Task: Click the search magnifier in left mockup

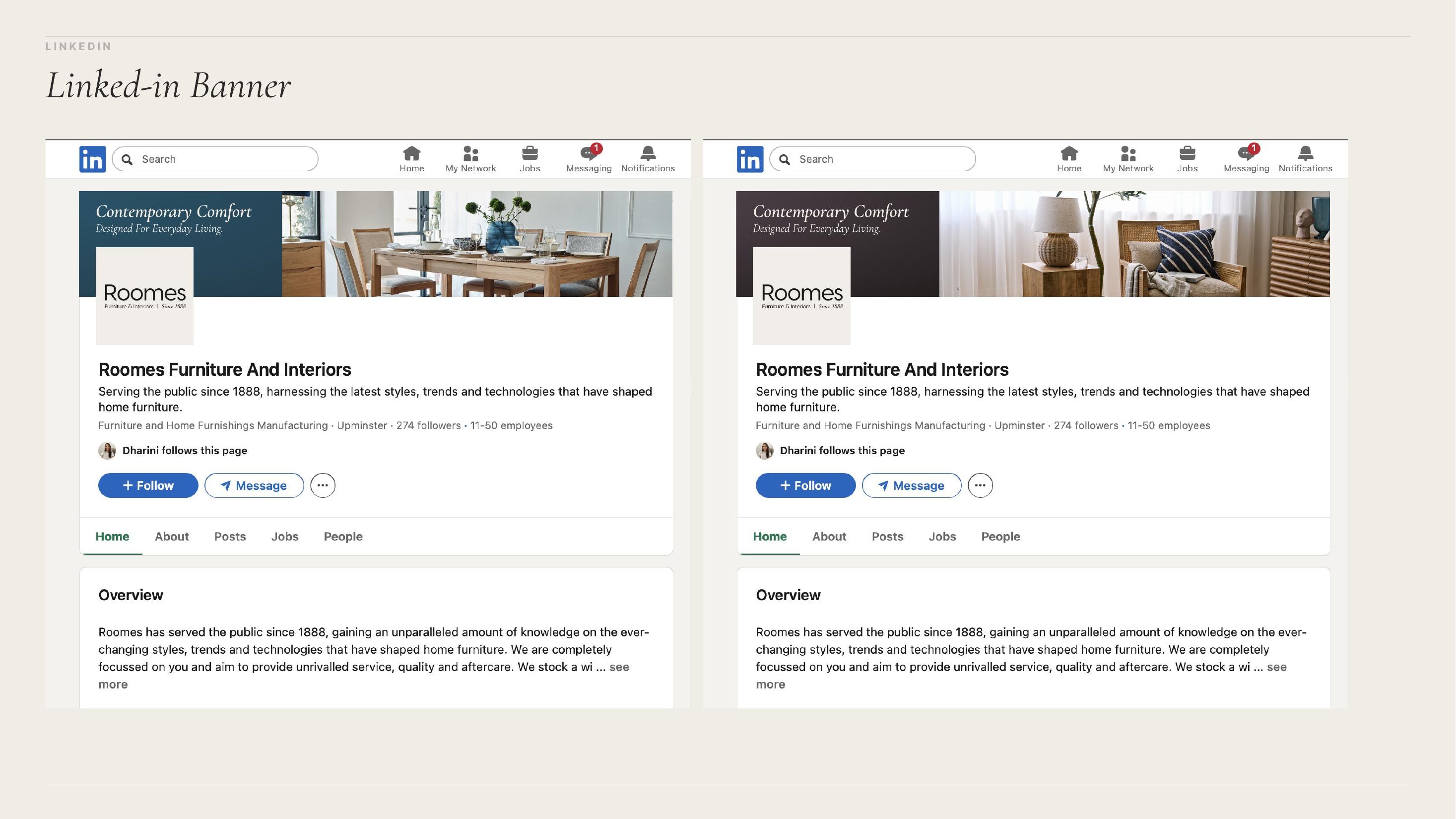Action: pos(127,159)
